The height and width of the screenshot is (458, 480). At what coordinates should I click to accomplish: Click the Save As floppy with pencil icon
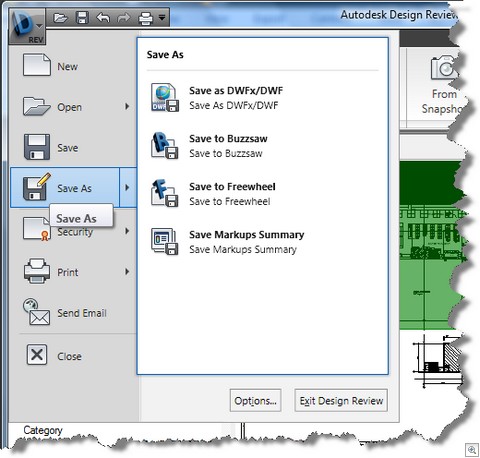click(37, 186)
